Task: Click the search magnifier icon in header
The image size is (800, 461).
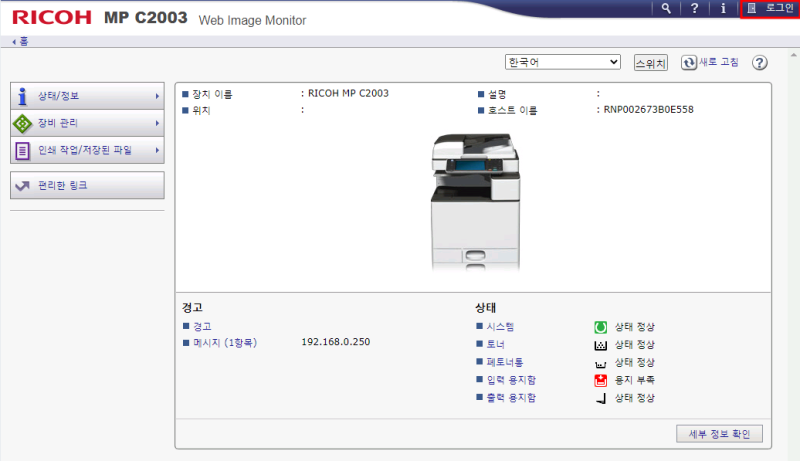Action: 666,8
